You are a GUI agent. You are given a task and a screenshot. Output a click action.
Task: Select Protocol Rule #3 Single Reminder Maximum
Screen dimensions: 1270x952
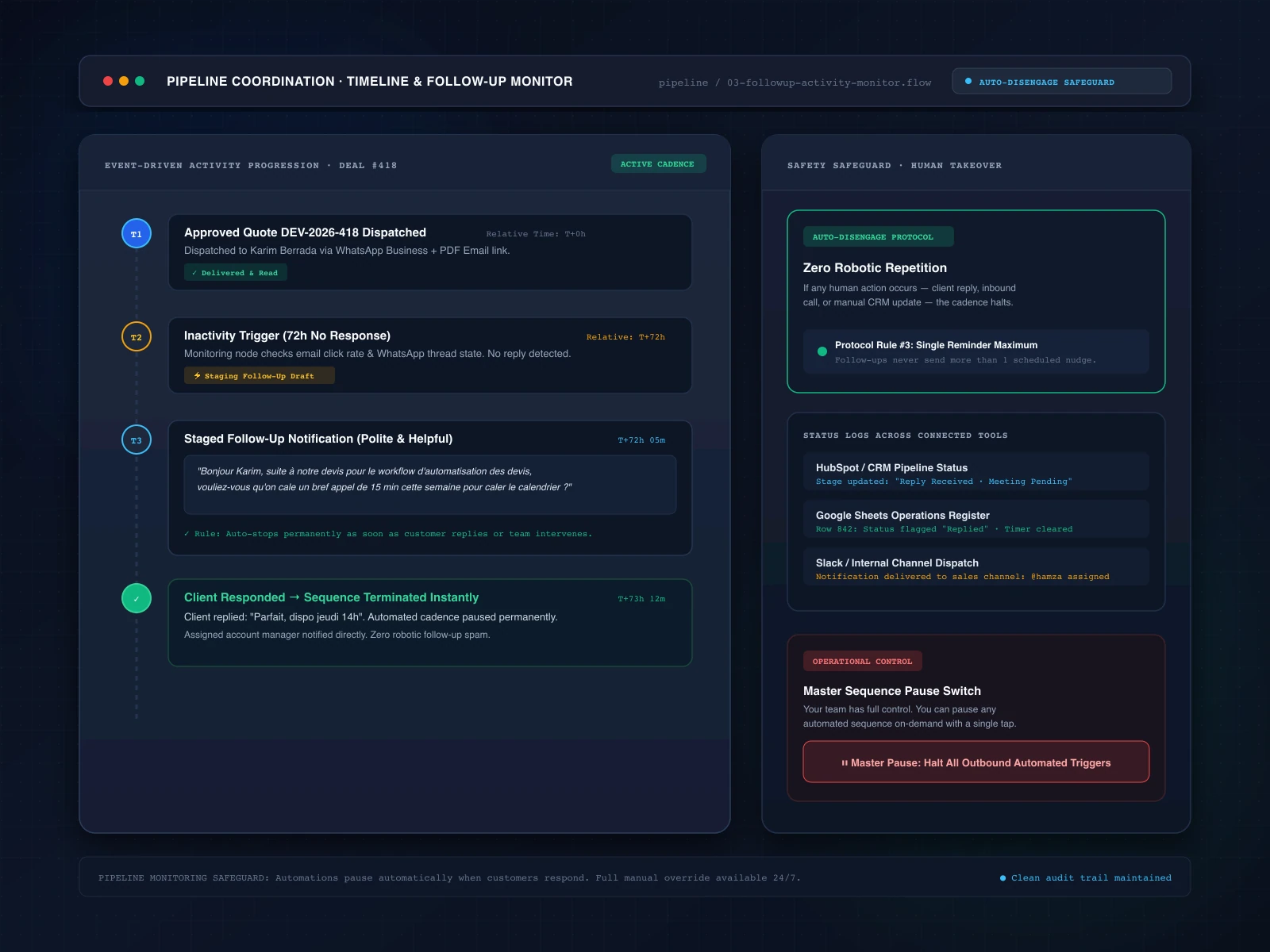pyautogui.click(x=936, y=345)
